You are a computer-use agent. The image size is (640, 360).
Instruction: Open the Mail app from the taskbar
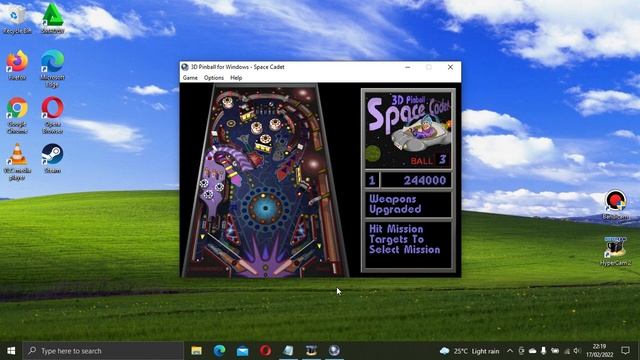point(242,351)
